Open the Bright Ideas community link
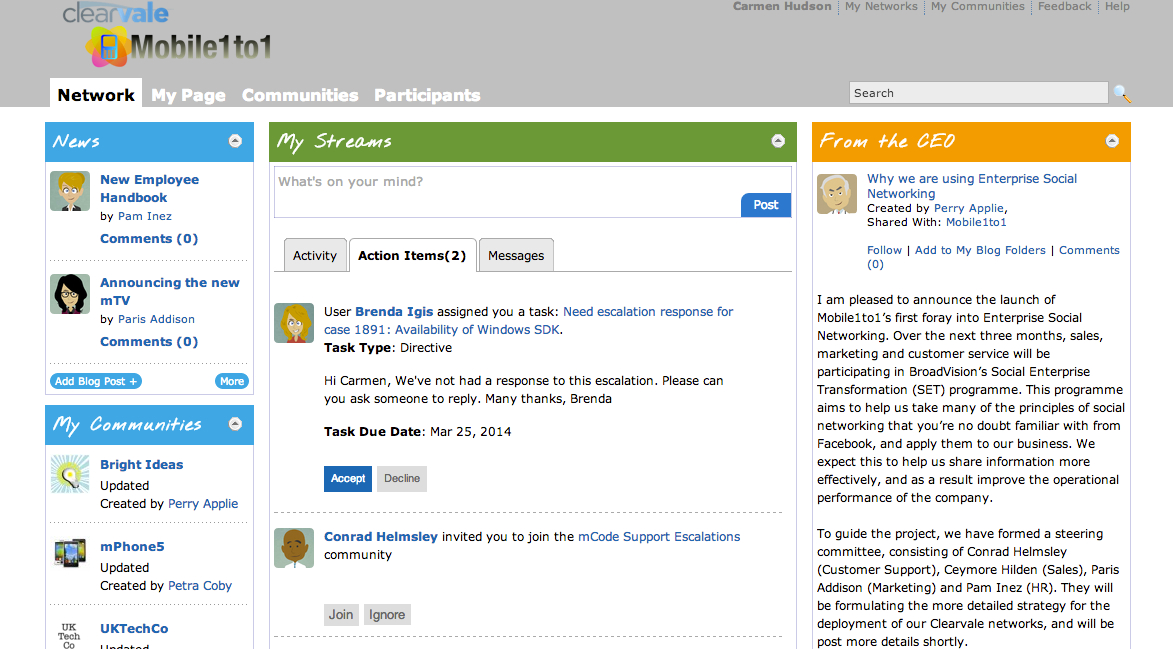This screenshot has width=1173, height=649. point(141,464)
